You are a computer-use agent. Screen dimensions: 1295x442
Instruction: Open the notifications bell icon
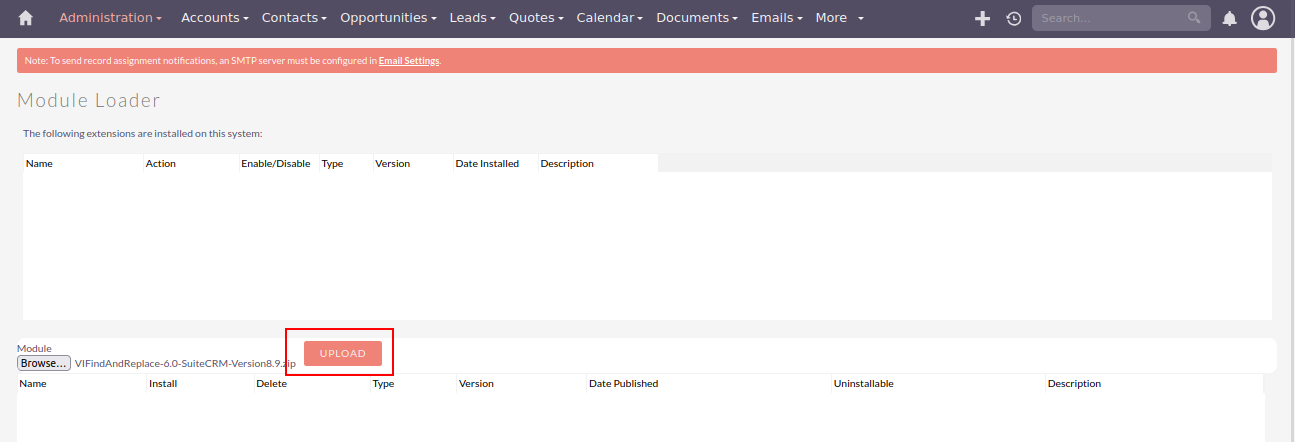pos(1229,18)
